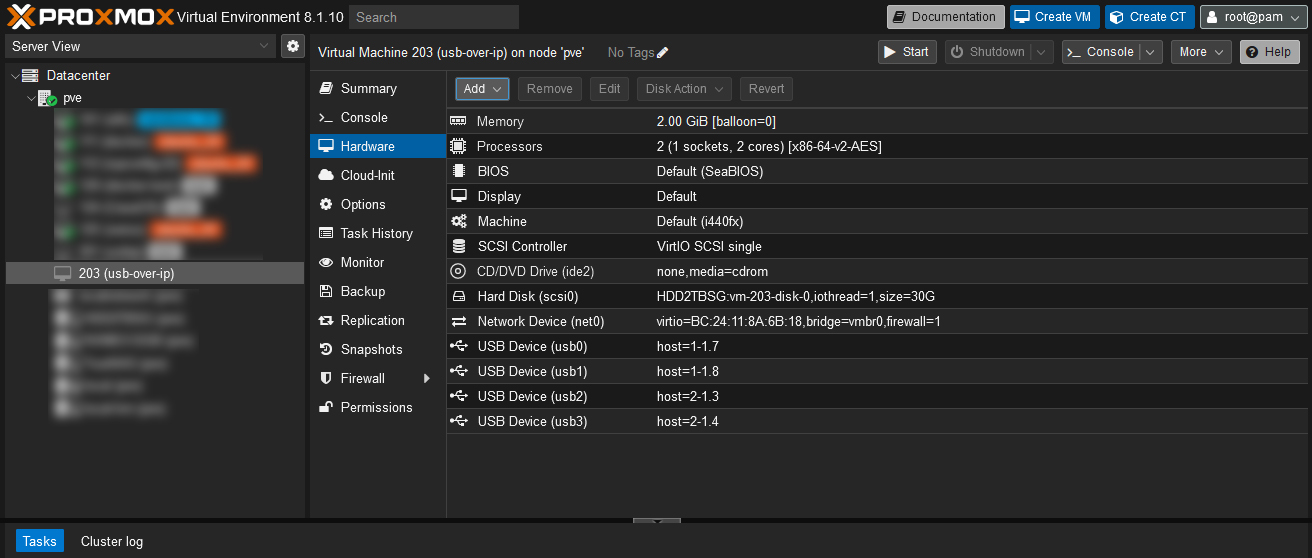Open the Shutdown options arrow
Image resolution: width=1312 pixels, height=558 pixels.
tap(1042, 52)
